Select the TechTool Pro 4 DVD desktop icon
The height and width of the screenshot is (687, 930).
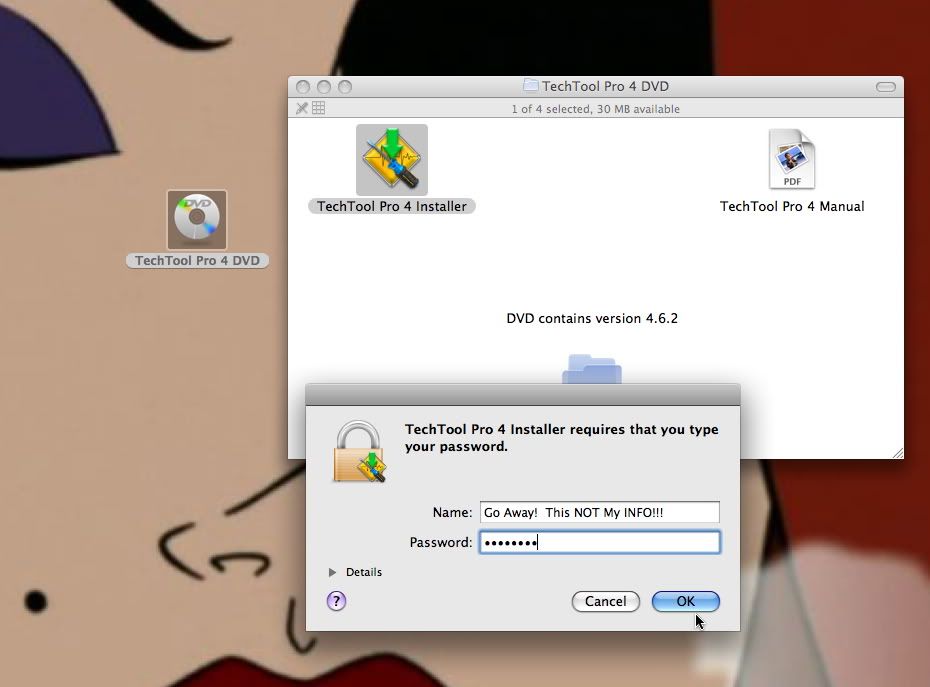[x=196, y=220]
